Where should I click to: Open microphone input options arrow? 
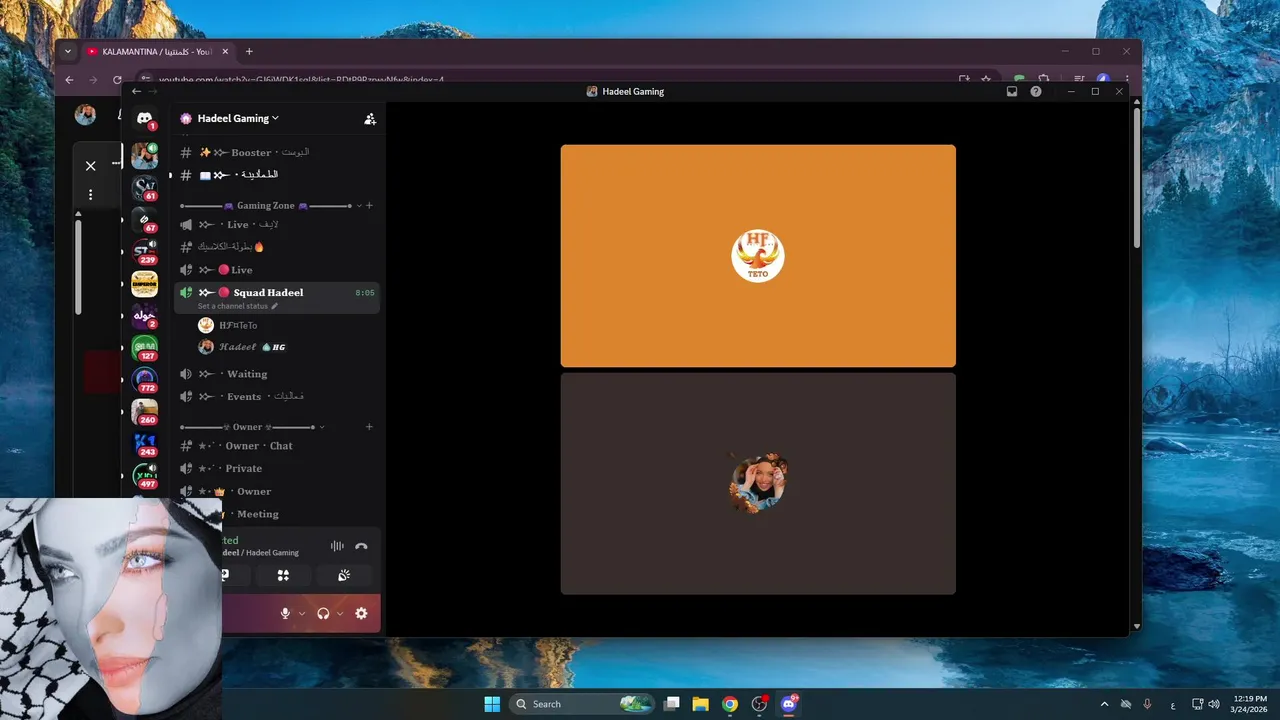(x=302, y=613)
